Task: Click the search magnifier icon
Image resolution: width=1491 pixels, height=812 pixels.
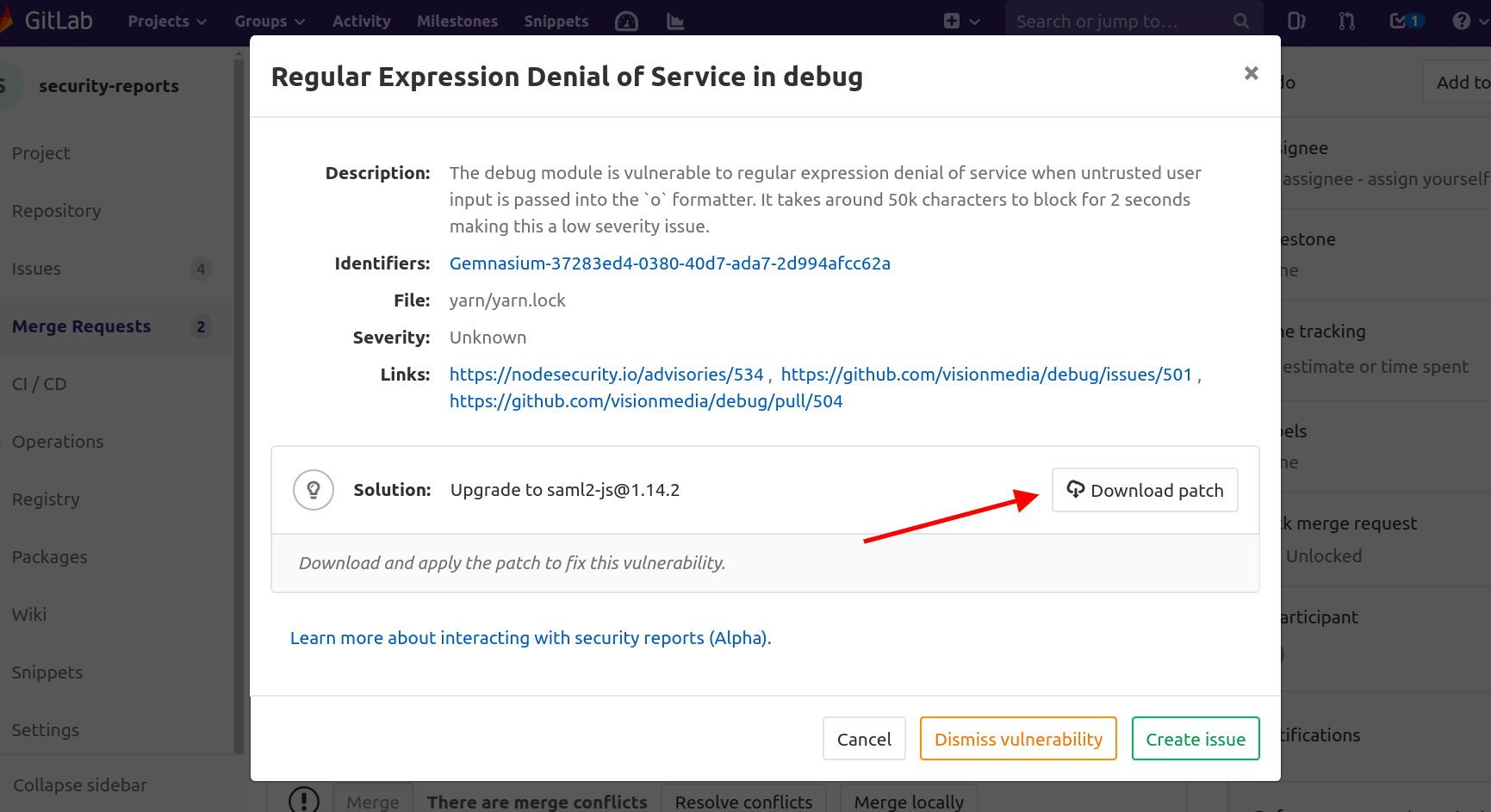Action: tap(1240, 21)
